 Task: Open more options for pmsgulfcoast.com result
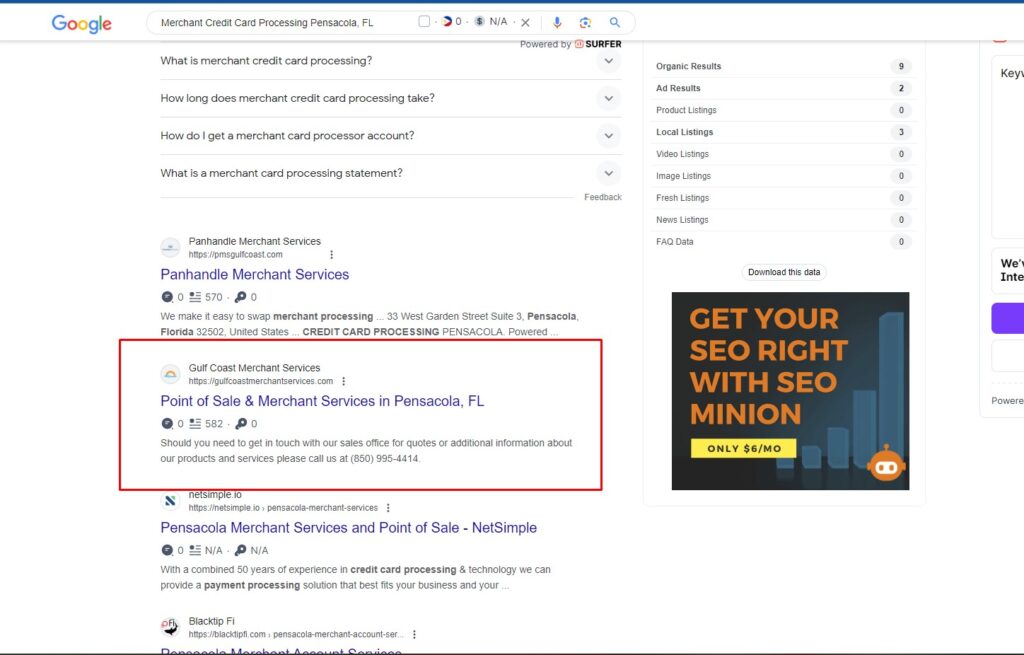tap(331, 255)
